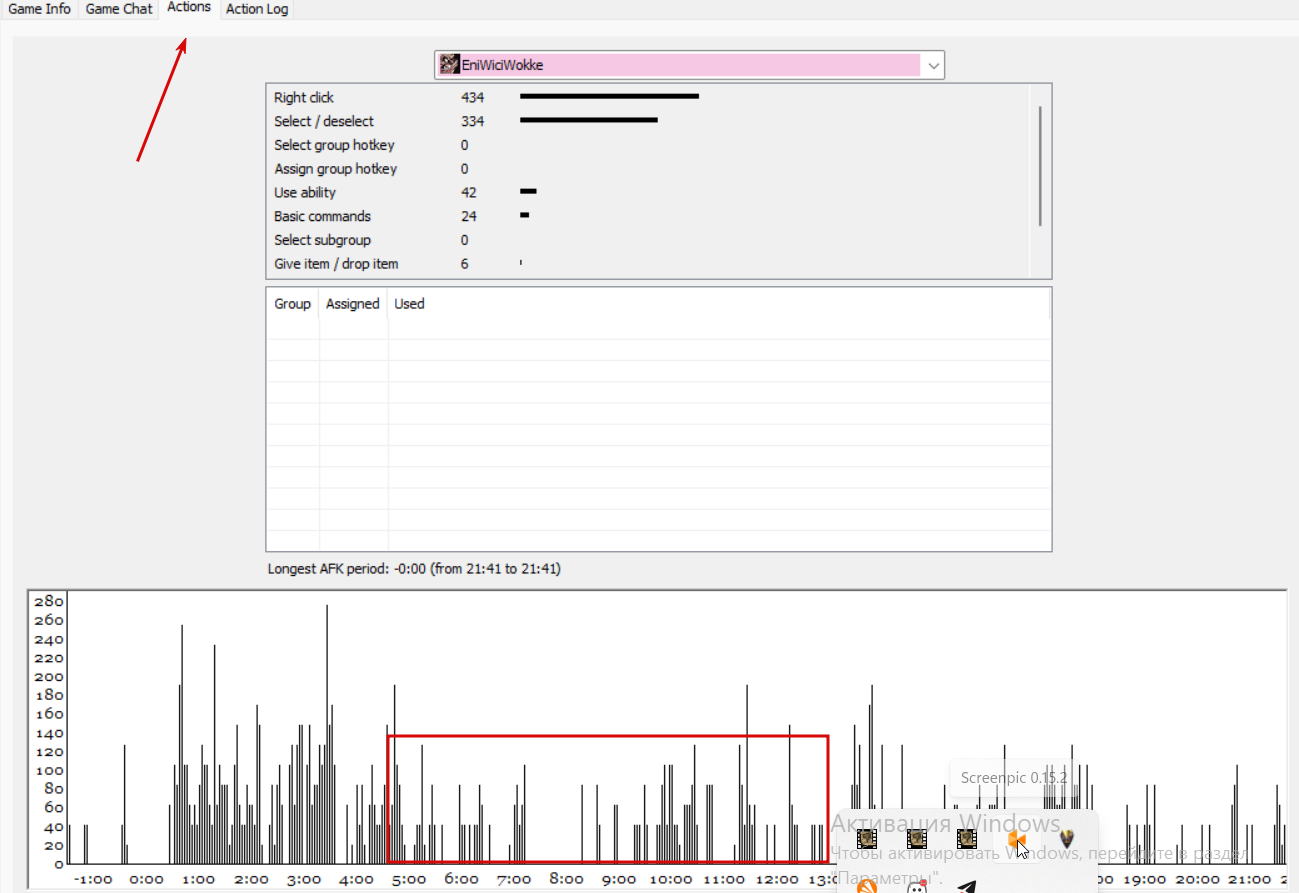Click the Right click count bar

click(x=609, y=97)
